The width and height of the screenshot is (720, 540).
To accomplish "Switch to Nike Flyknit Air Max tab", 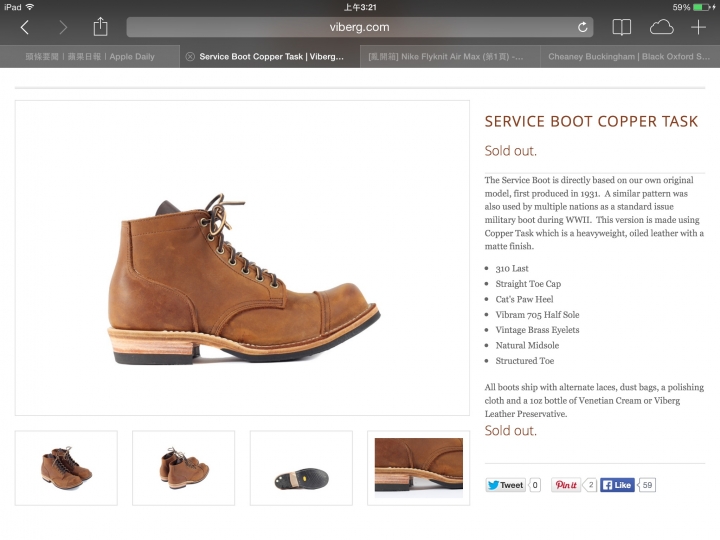I will (450, 56).
